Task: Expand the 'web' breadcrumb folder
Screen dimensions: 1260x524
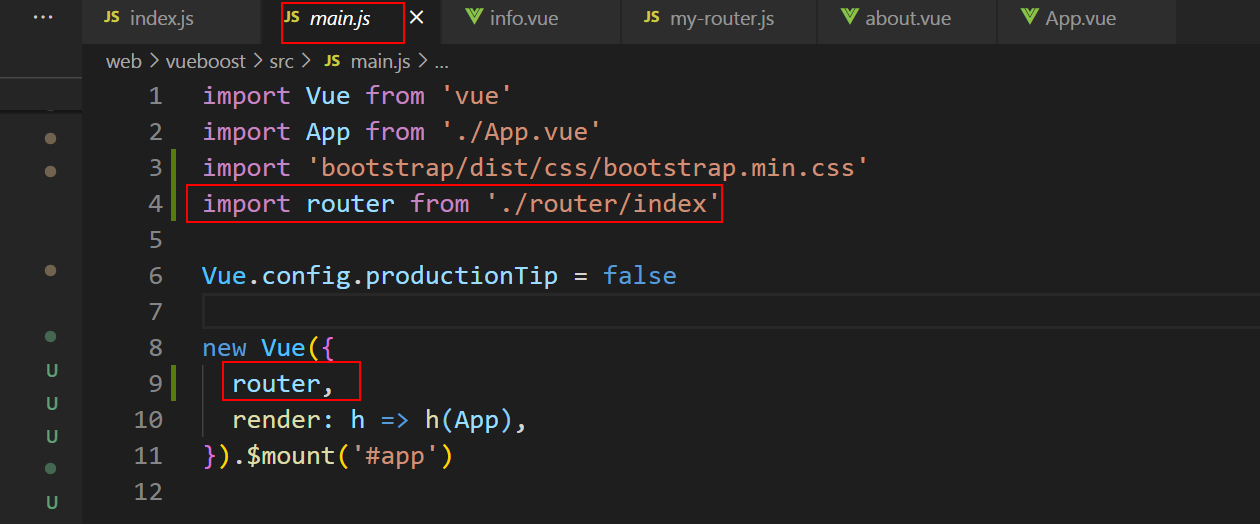Action: coord(124,62)
